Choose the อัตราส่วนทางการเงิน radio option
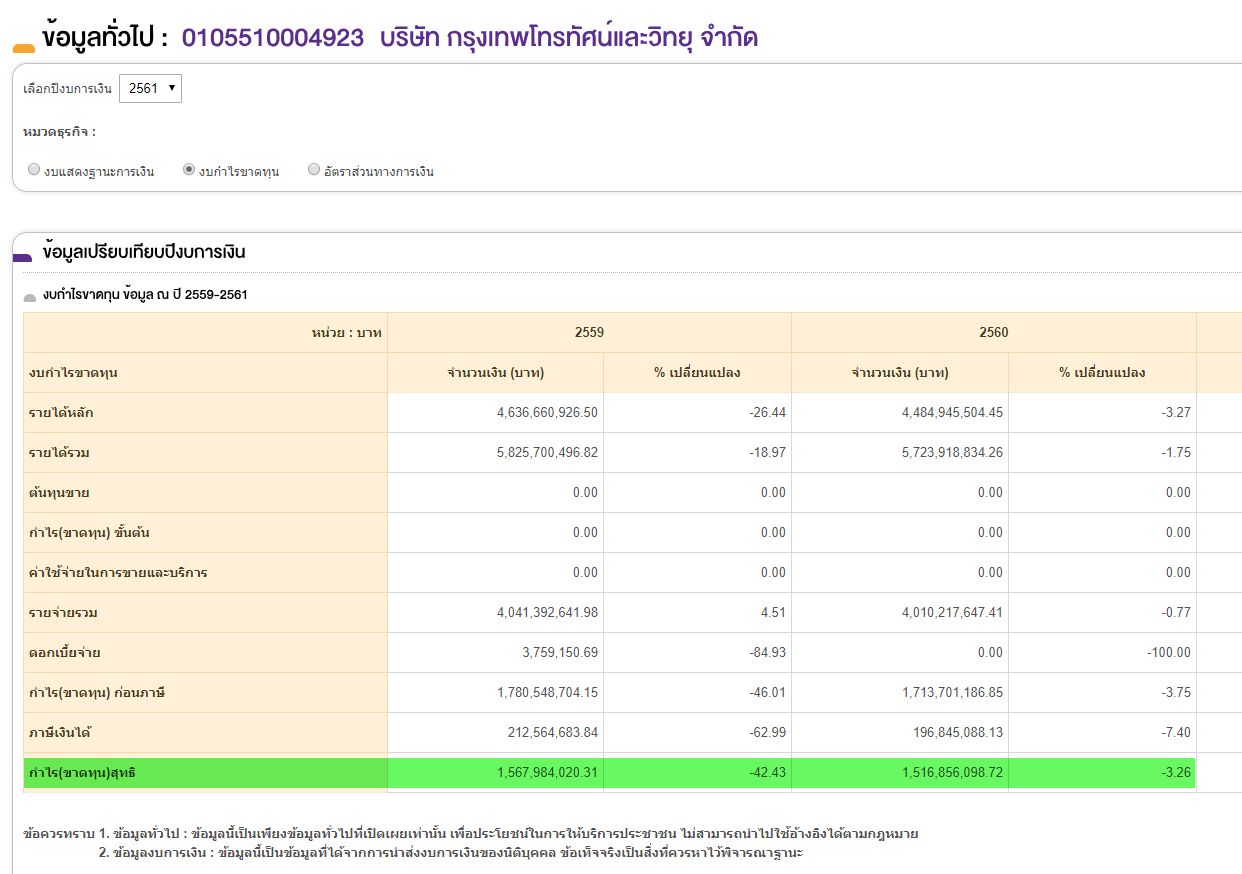The image size is (1242, 874). (x=314, y=170)
